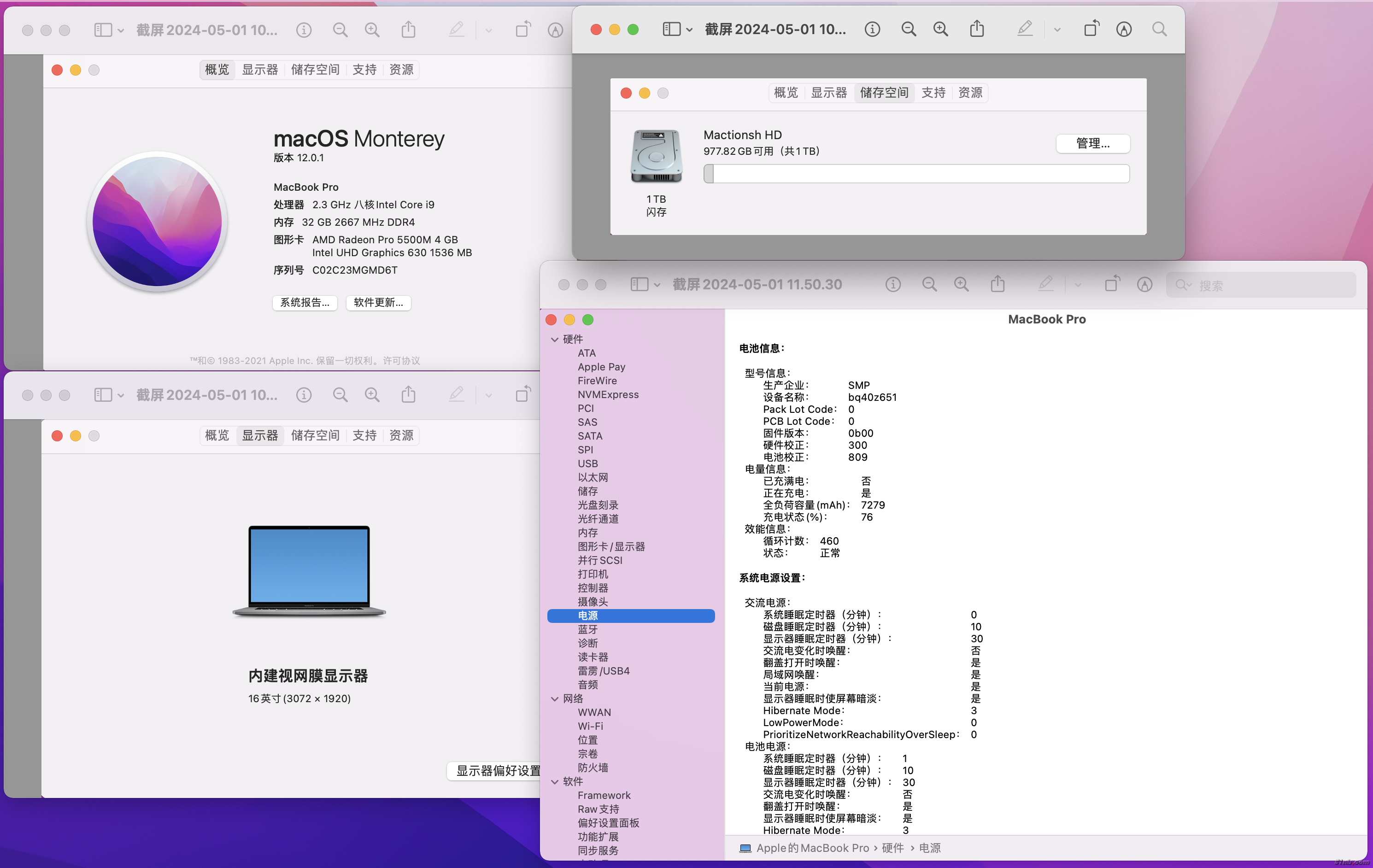Zoom out in top-right Preview window
The image size is (1373, 868).
(908, 29)
